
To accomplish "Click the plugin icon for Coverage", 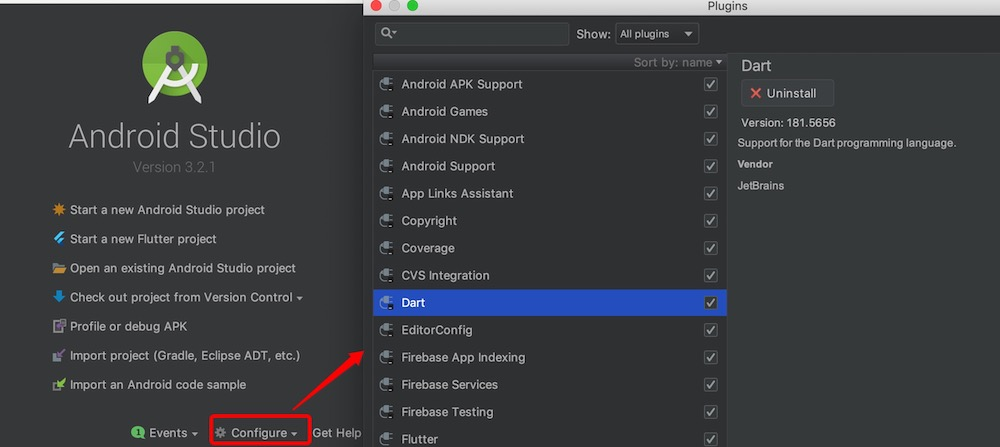I will click(x=386, y=249).
